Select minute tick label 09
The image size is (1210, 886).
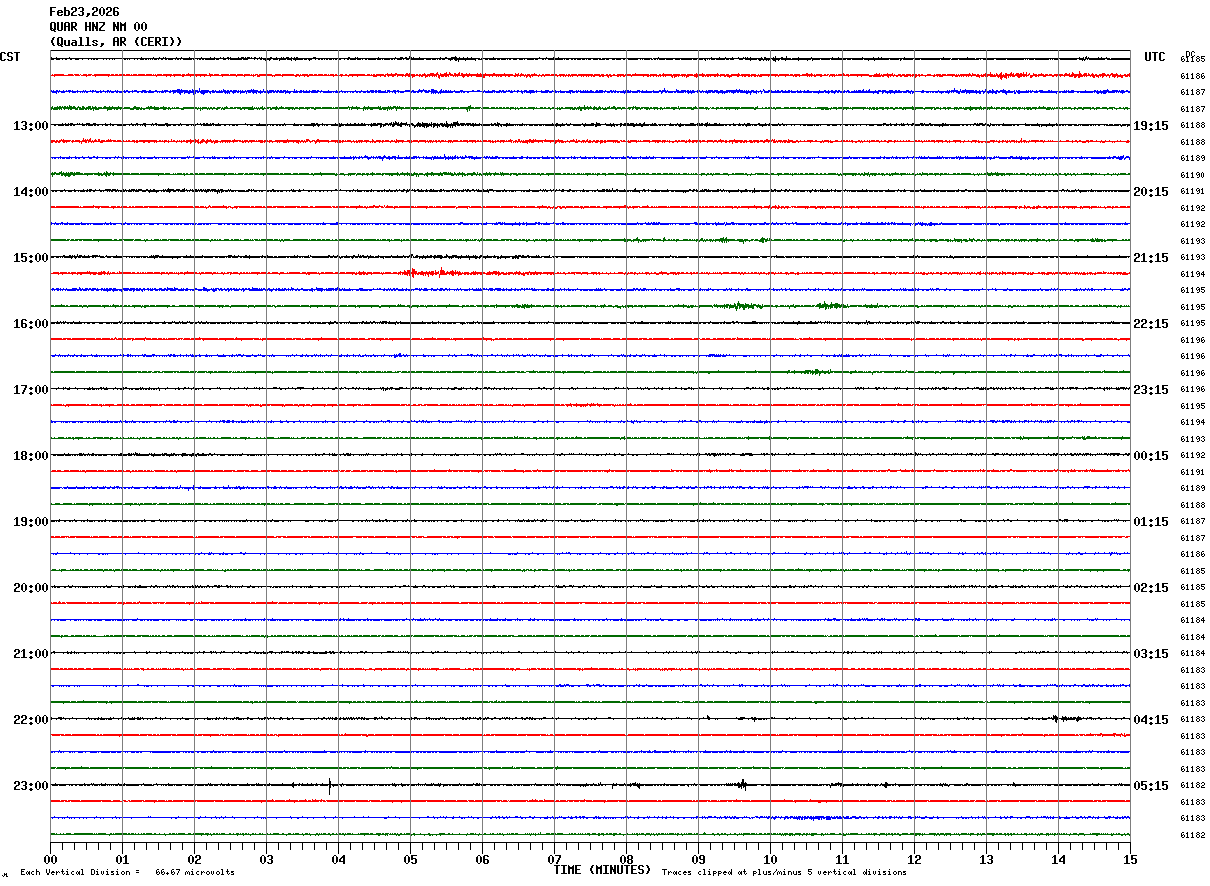tap(698, 859)
